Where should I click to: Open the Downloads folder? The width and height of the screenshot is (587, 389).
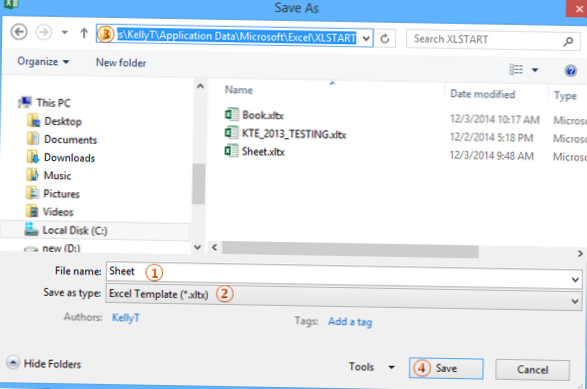(61, 158)
